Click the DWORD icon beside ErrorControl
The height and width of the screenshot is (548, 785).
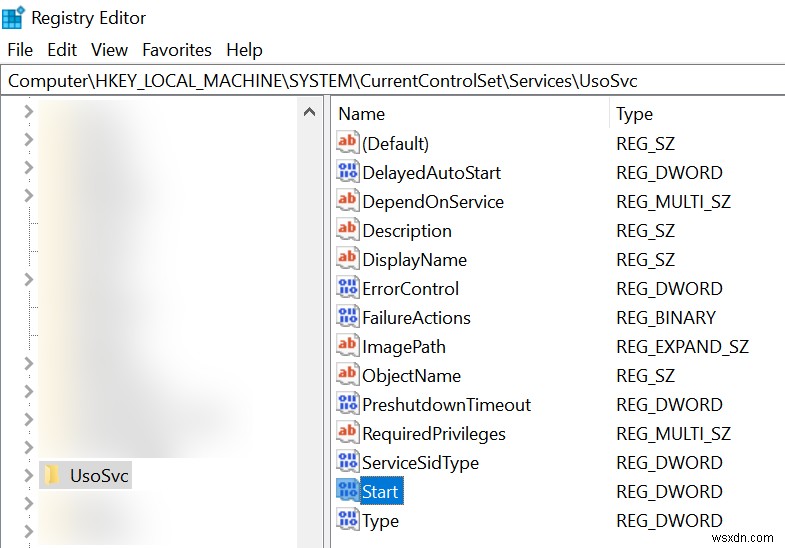(x=347, y=288)
